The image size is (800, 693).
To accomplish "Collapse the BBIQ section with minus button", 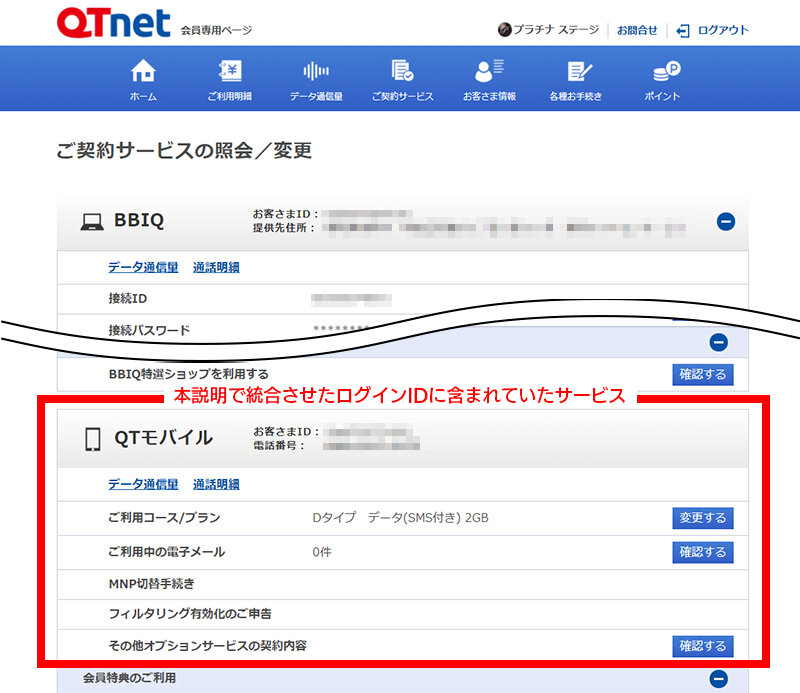I will click(x=726, y=222).
